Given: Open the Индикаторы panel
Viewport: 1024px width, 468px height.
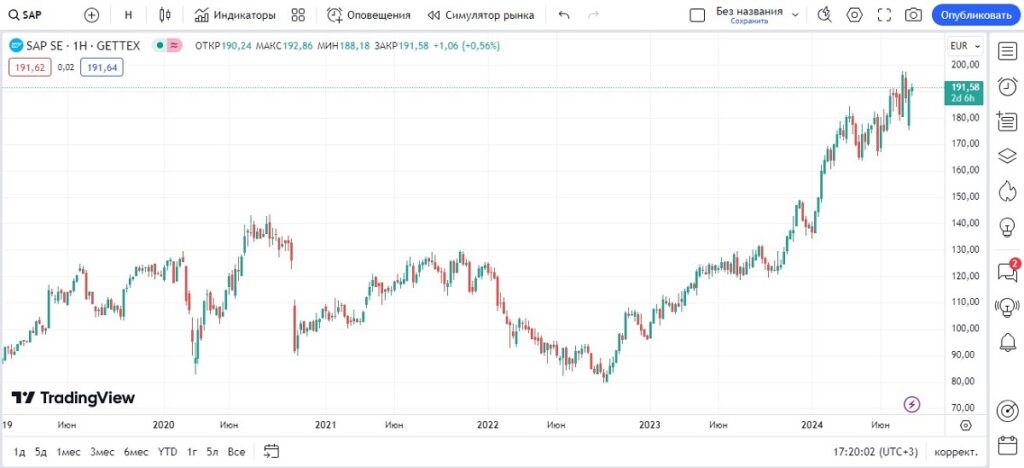Looking at the screenshot, I should click(x=235, y=14).
